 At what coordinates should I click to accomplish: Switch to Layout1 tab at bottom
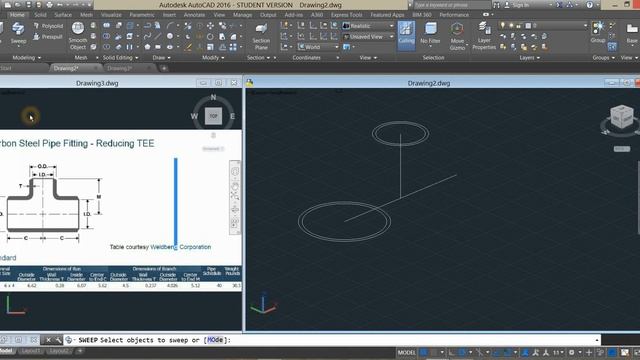click(31, 351)
